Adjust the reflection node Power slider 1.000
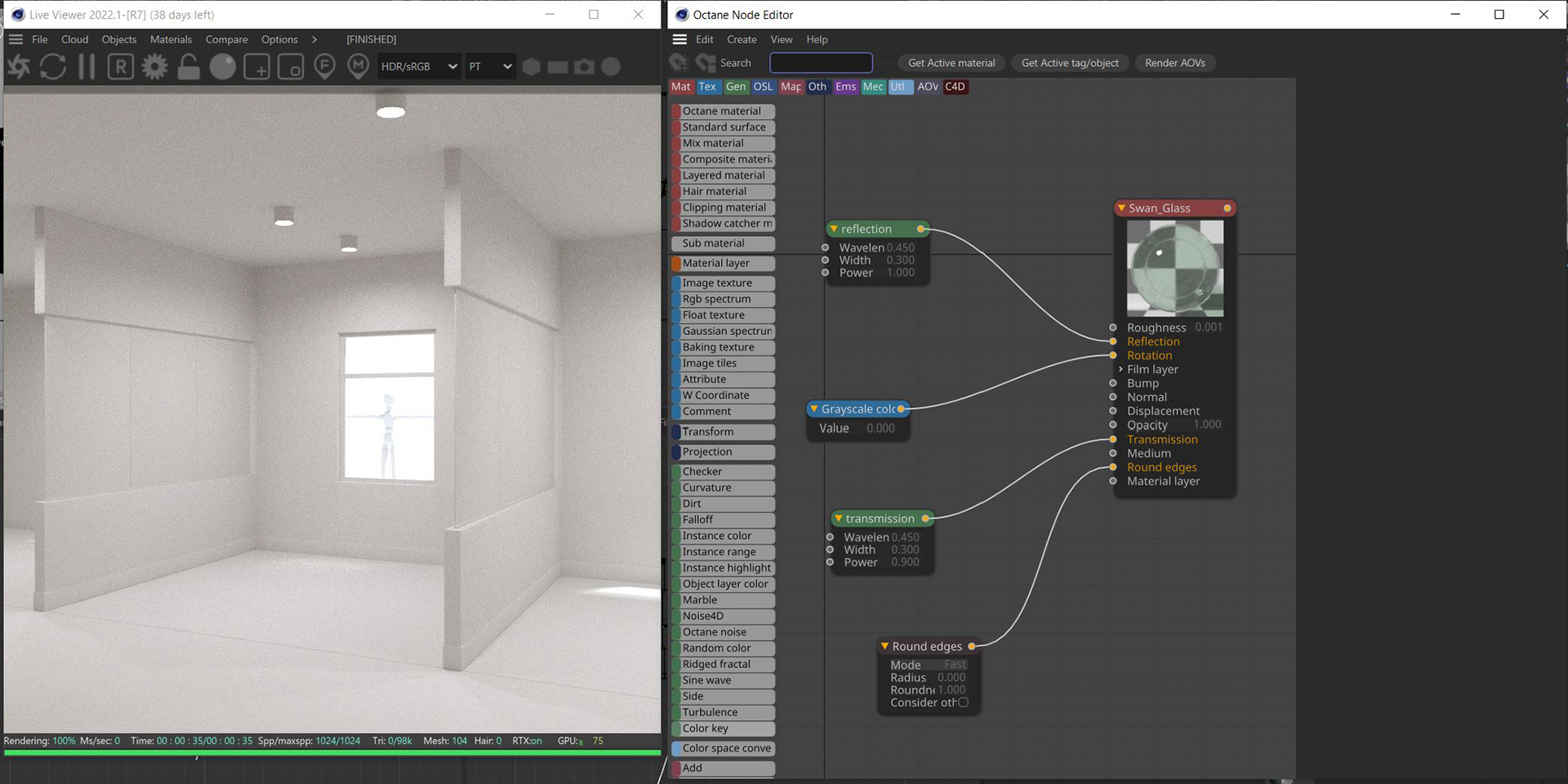The height and width of the screenshot is (784, 1568). (x=901, y=273)
